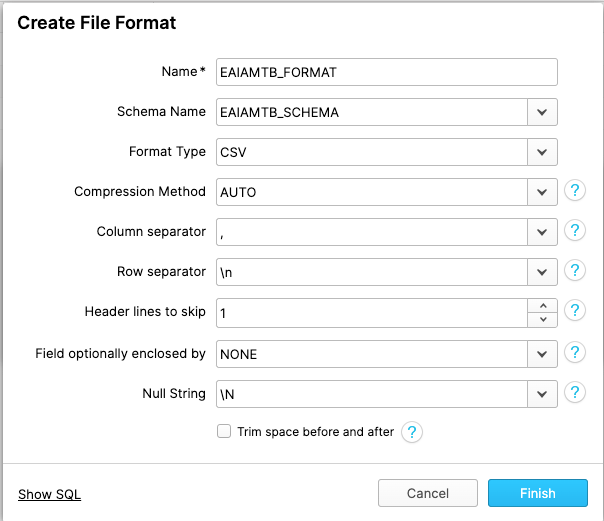The image size is (604, 521).
Task: Expand the Row separator dropdown
Action: click(542, 272)
